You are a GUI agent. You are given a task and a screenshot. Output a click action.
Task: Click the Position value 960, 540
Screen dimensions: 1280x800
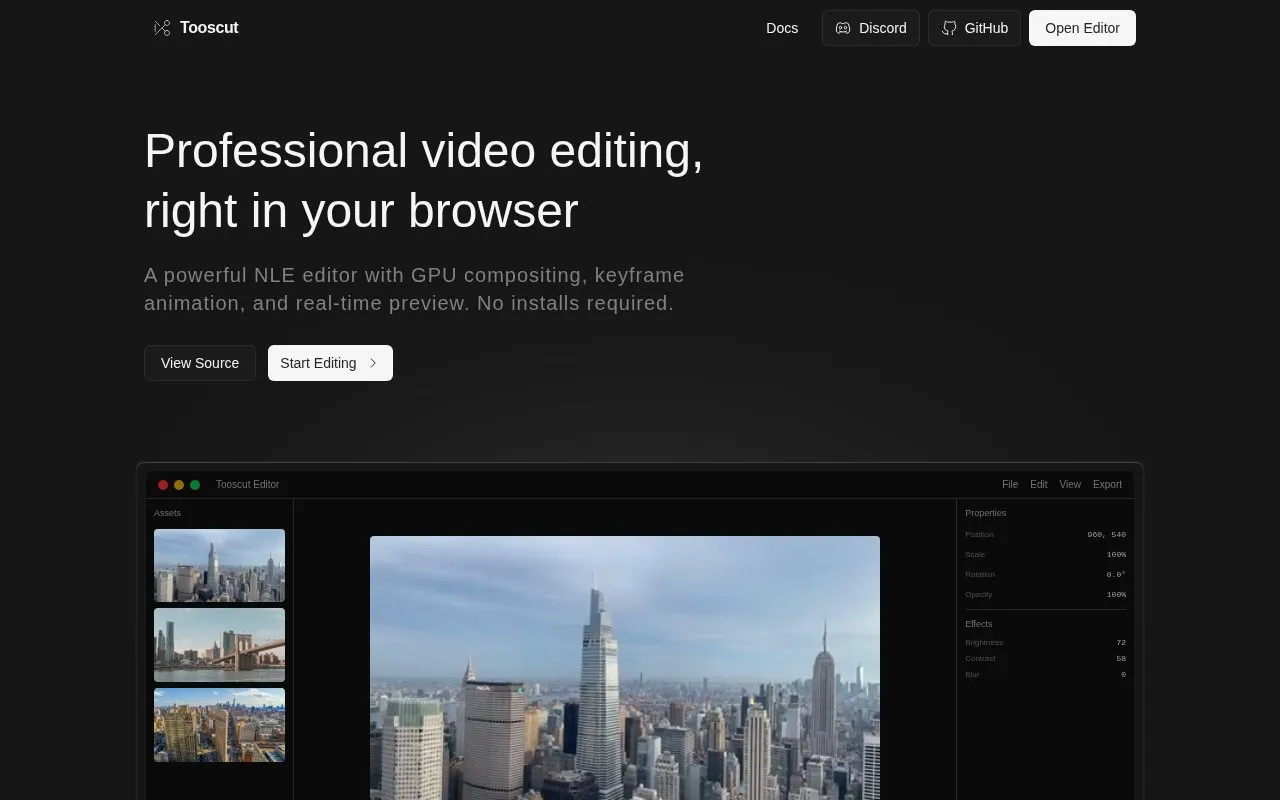point(1106,535)
